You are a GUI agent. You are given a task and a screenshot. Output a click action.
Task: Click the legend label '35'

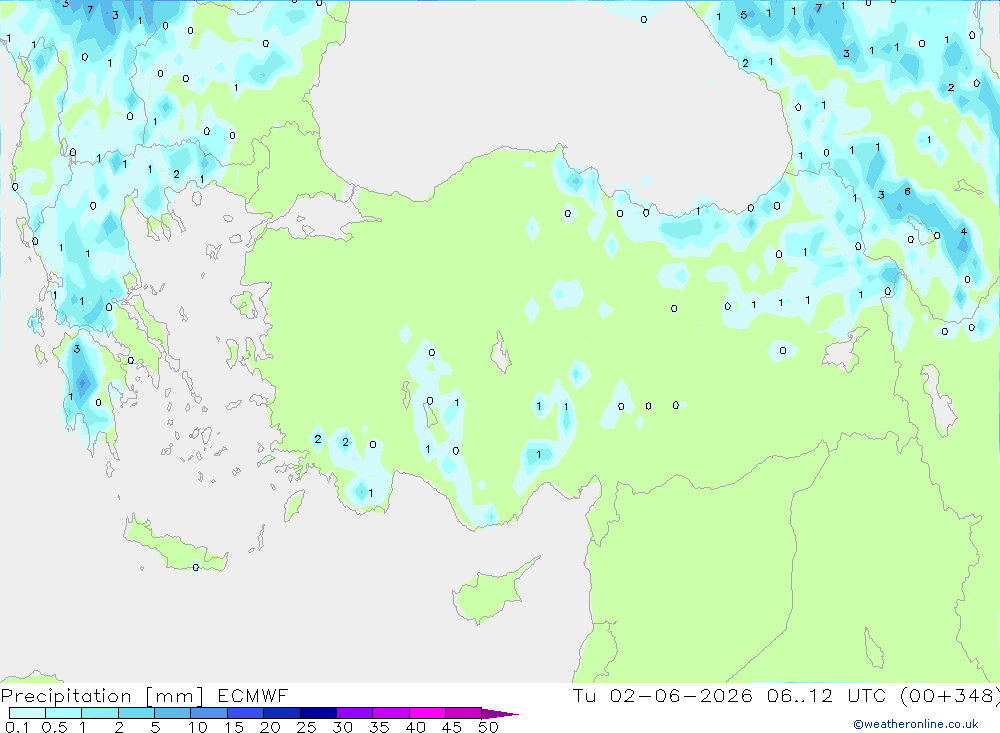379,727
